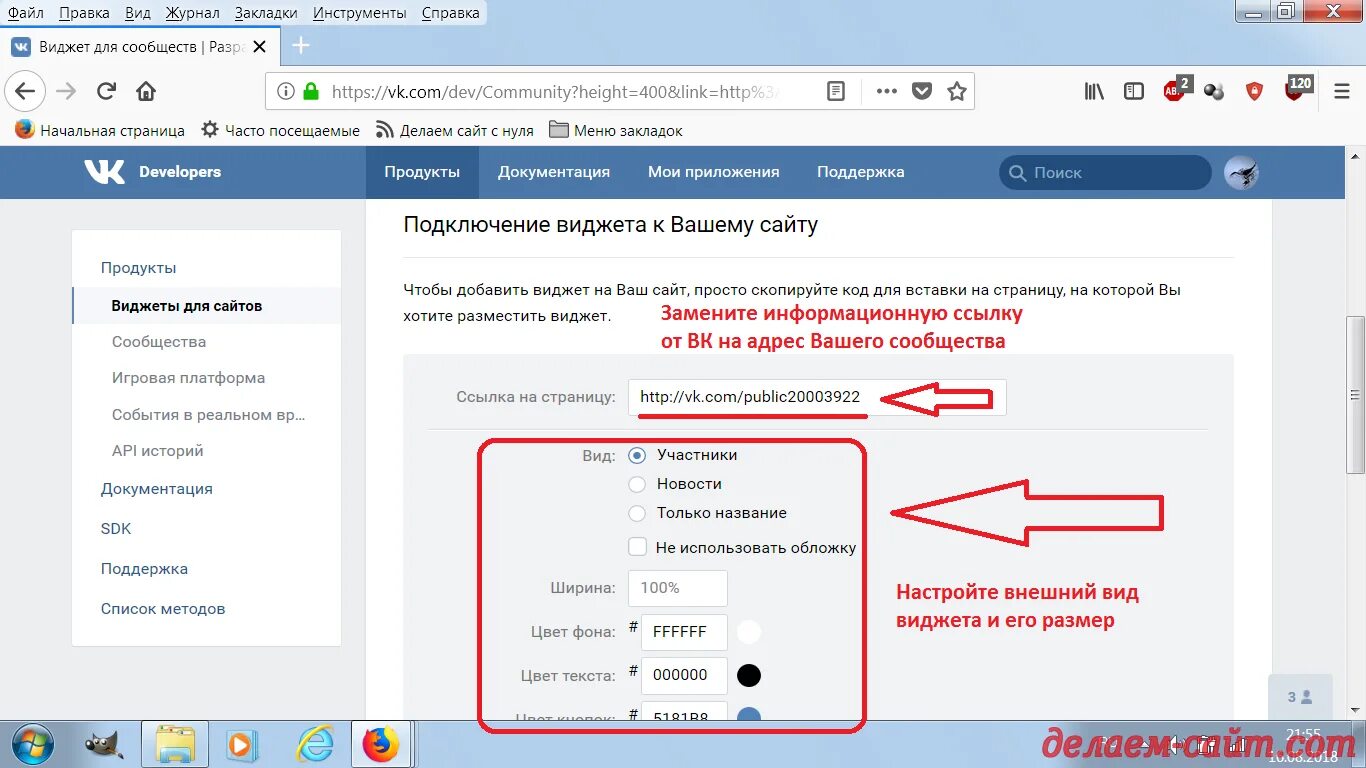The width and height of the screenshot is (1366, 768).
Task: Click the 'Ссылка на страницу' URL field
Action: [x=817, y=397]
